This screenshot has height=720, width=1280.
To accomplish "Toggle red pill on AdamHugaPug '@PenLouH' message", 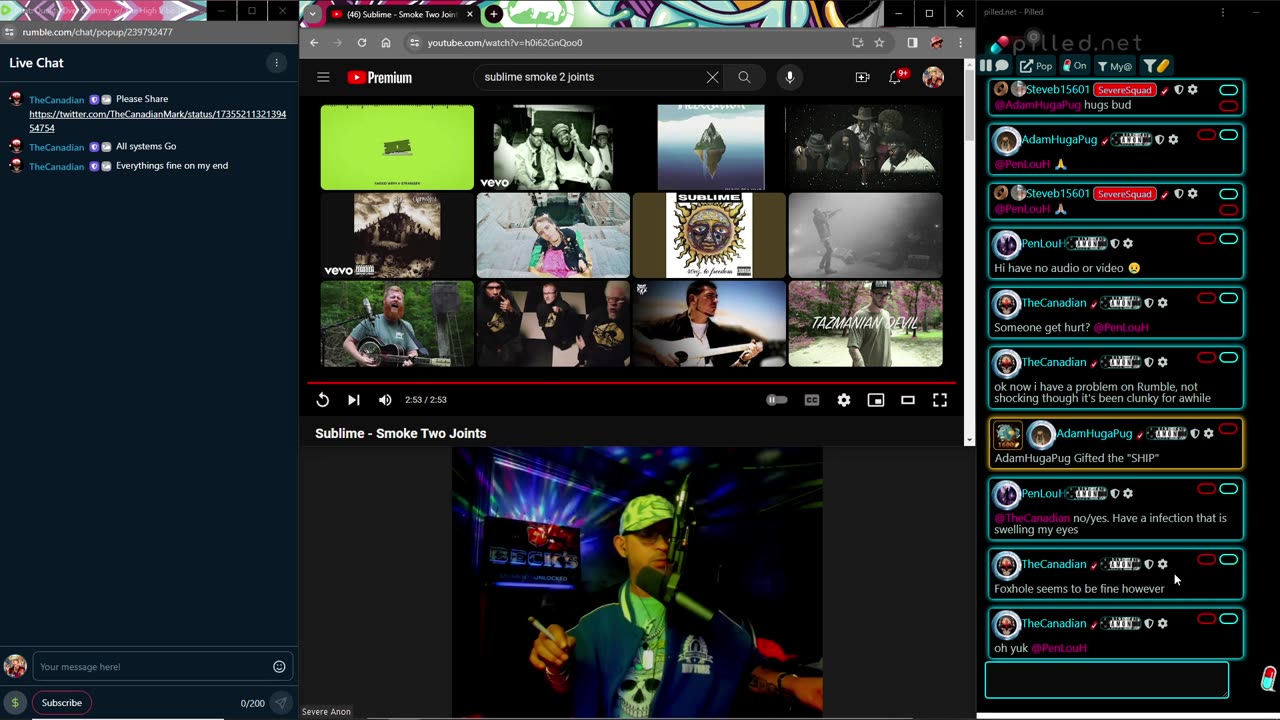I will (1206, 135).
